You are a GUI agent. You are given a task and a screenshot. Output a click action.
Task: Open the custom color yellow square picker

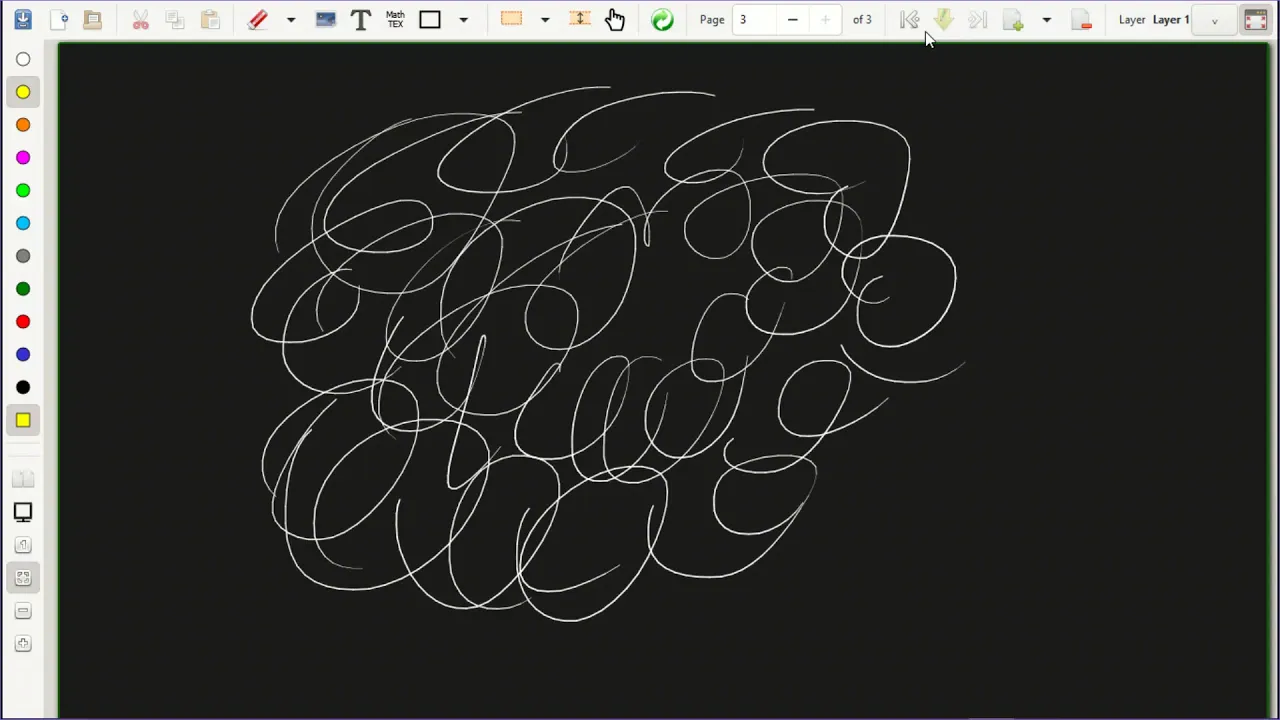point(23,420)
